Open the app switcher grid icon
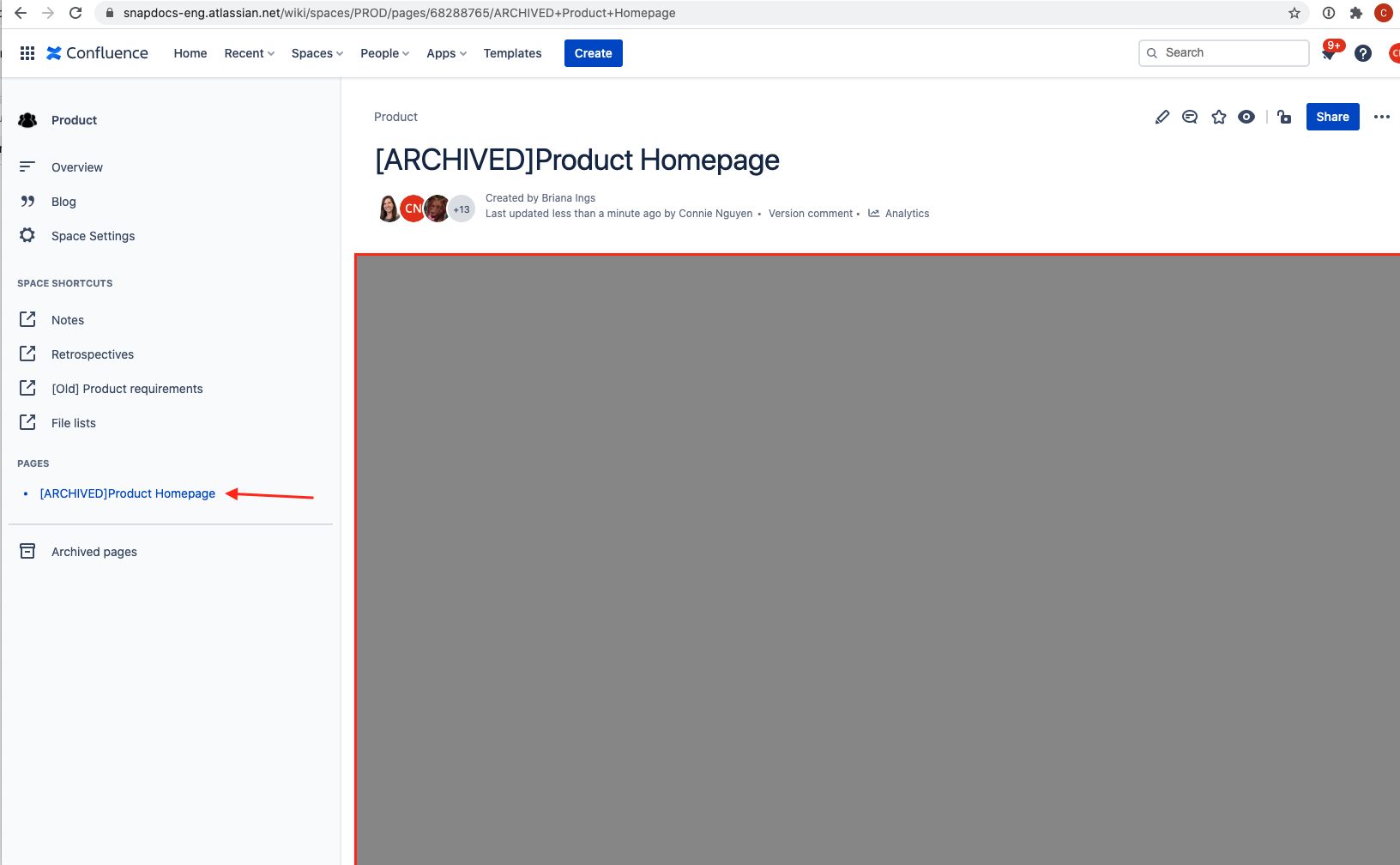This screenshot has height=865, width=1400. click(27, 53)
